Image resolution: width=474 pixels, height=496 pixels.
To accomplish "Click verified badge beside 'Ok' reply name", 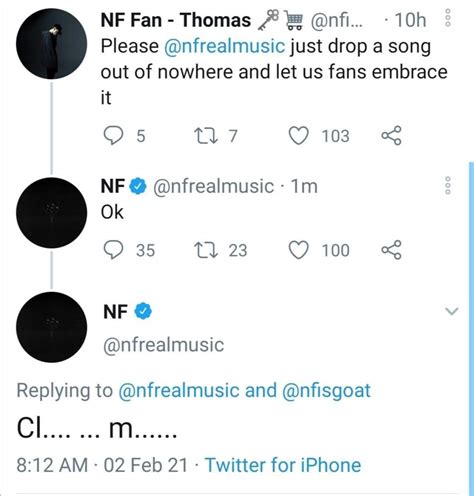I will [x=138, y=186].
